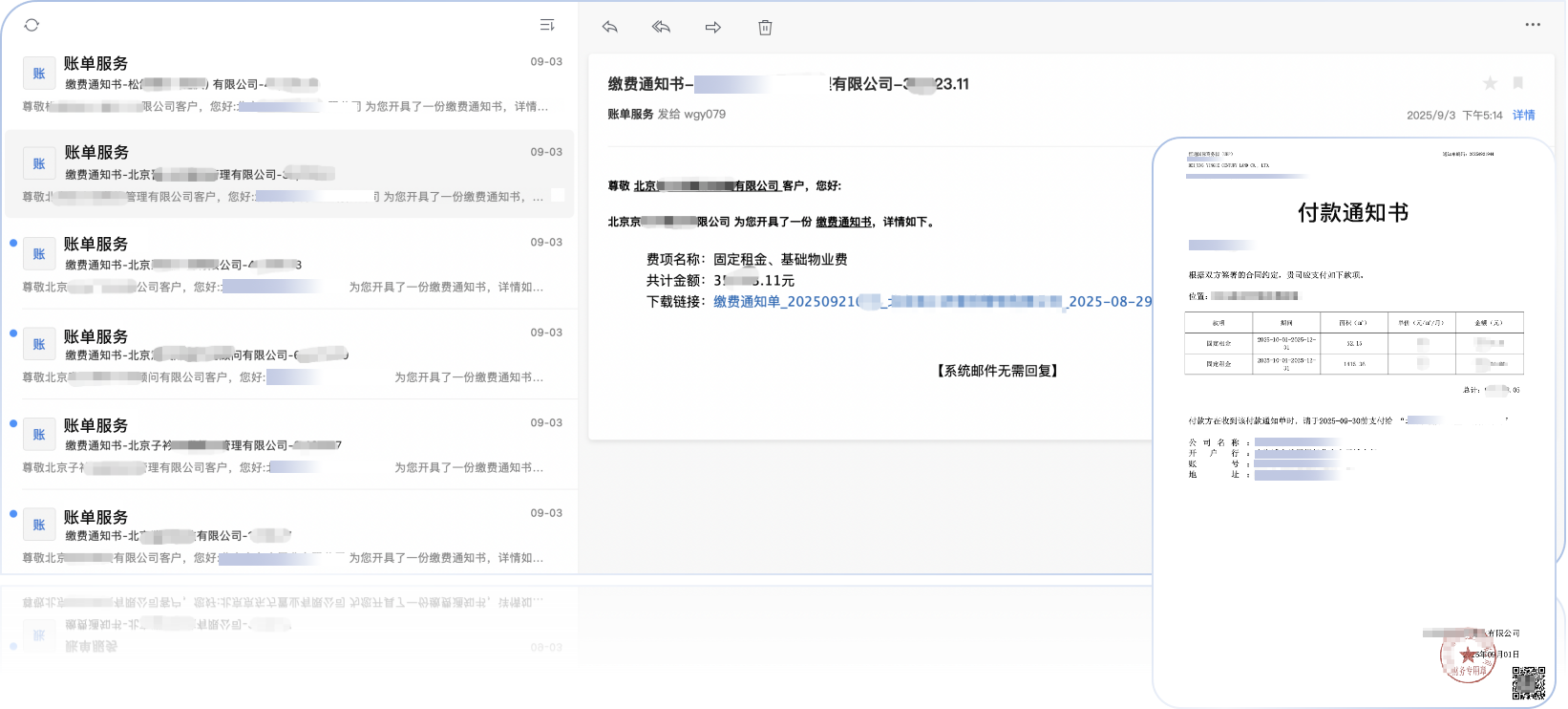Screen dimensions: 1568x709
Task: Delete email with trash icon
Action: (x=765, y=28)
